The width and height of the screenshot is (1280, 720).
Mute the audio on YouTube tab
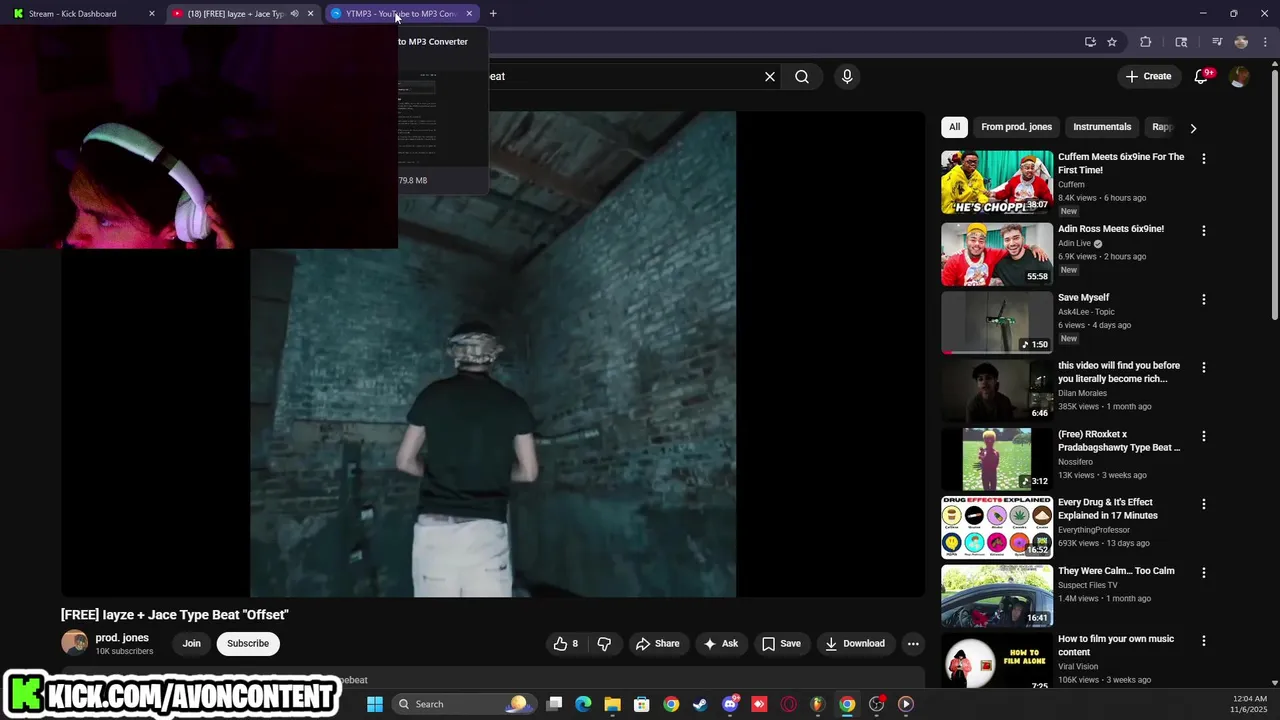tap(294, 14)
